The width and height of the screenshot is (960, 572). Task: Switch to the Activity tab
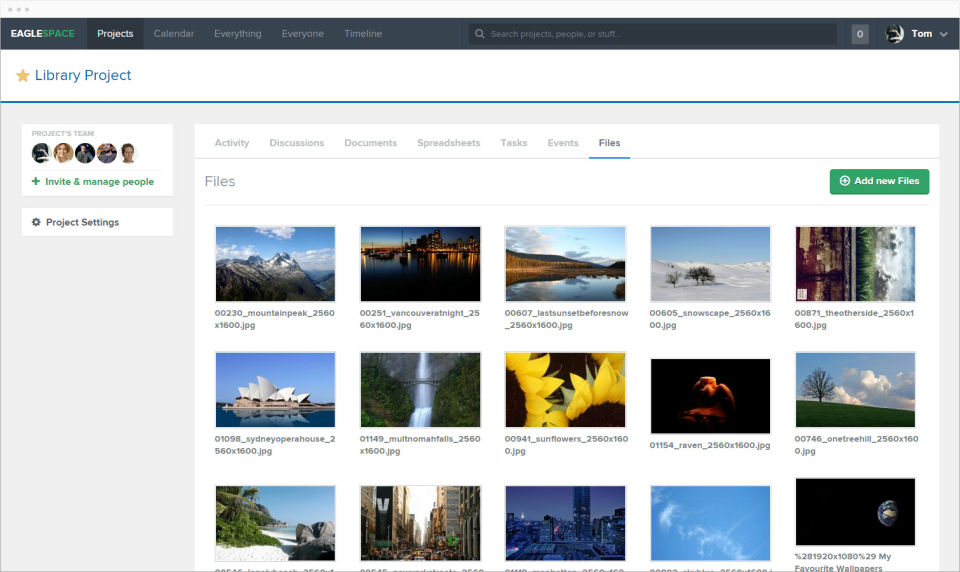click(231, 143)
